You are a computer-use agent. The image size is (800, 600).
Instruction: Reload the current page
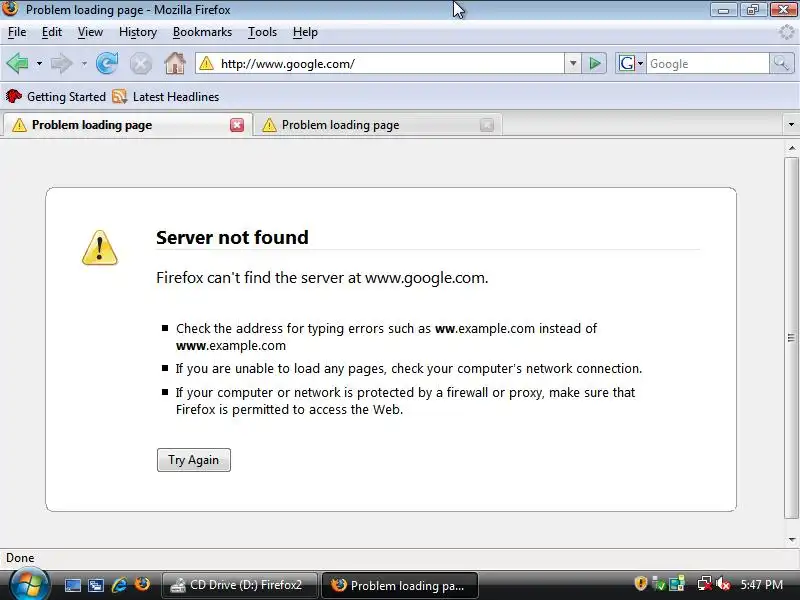tap(107, 63)
